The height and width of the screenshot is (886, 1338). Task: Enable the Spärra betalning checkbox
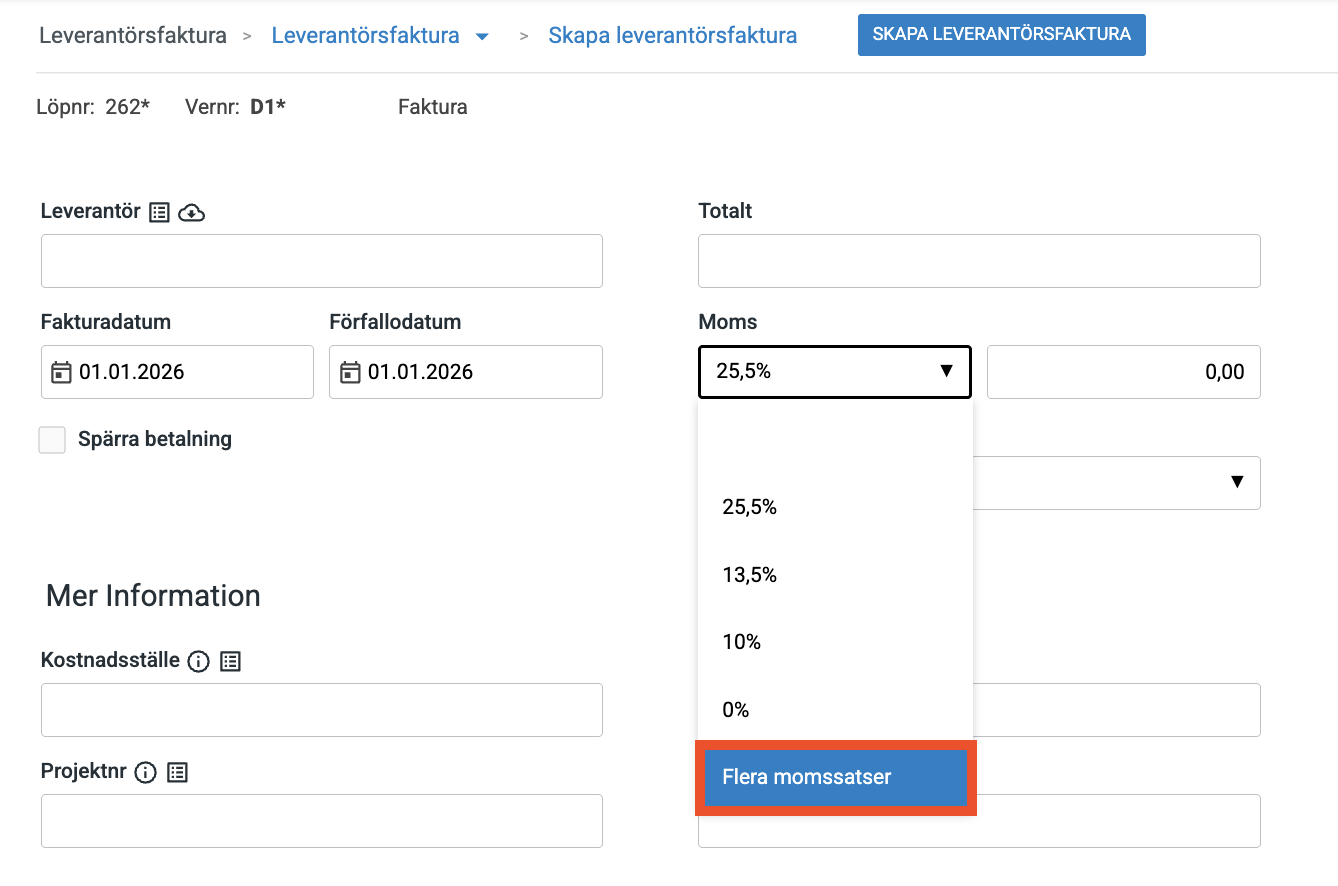click(52, 440)
